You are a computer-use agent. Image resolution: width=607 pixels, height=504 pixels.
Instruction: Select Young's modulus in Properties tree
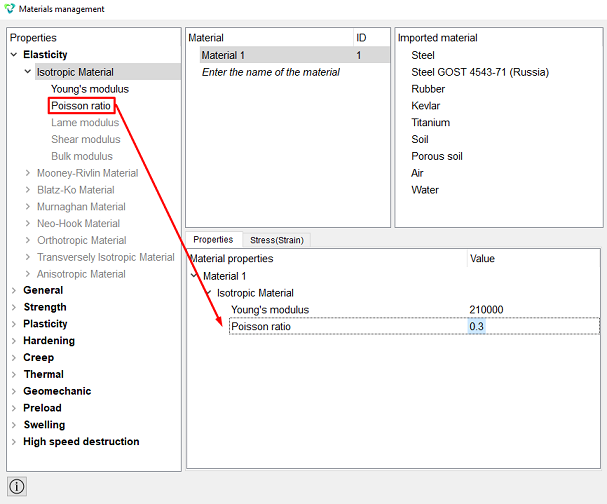coord(90,89)
